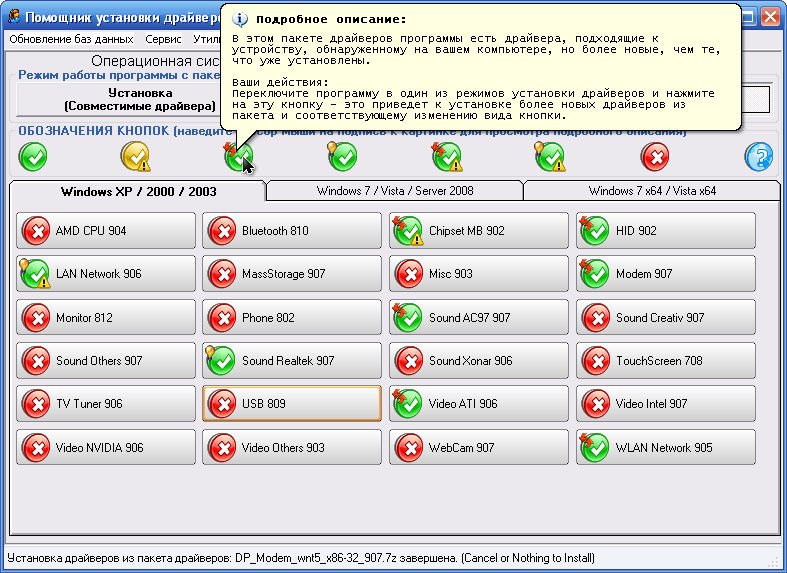This screenshot has width=787, height=573.
Task: Click the status bar installation message
Action: [x=301, y=558]
